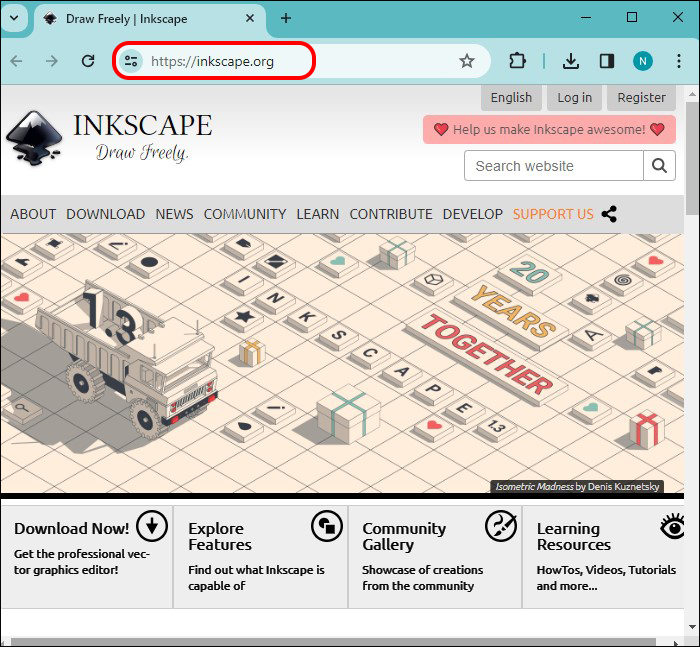Click the scroll down arrow
The width and height of the screenshot is (700, 647).
(692, 627)
